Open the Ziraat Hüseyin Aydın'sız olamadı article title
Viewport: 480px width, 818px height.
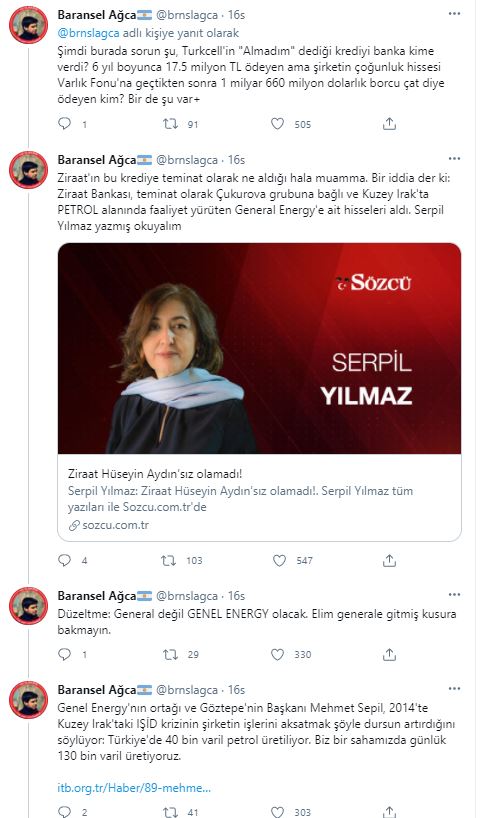coord(155,474)
